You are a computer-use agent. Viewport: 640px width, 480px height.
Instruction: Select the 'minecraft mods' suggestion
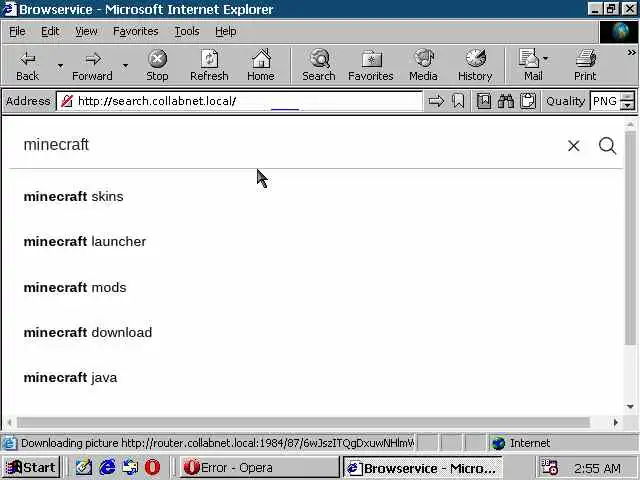coord(75,287)
